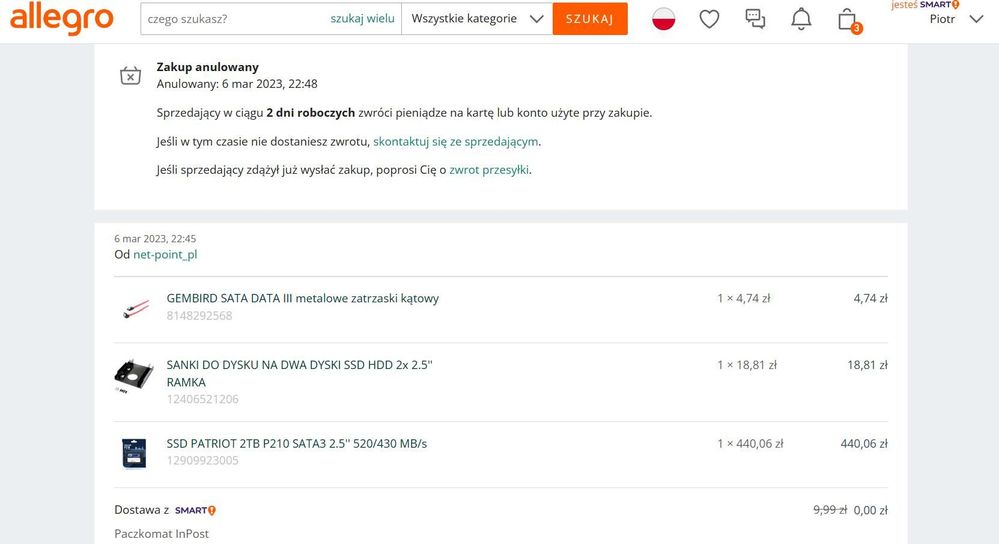This screenshot has width=999, height=544.
Task: Open favorites via the heart icon
Action: (709, 19)
